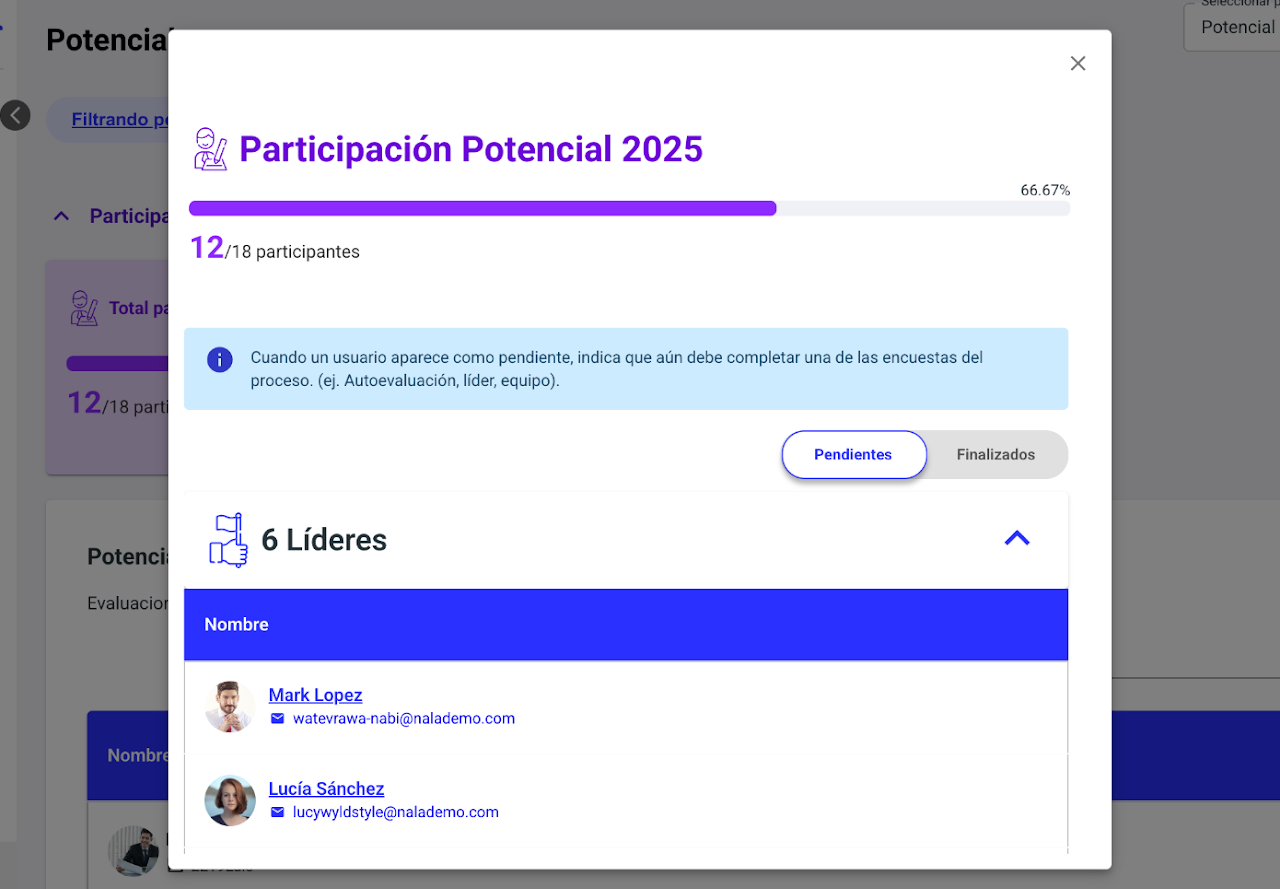The image size is (1280, 889).
Task: Click the flag-and-thumb Líderes icon
Action: 227,540
